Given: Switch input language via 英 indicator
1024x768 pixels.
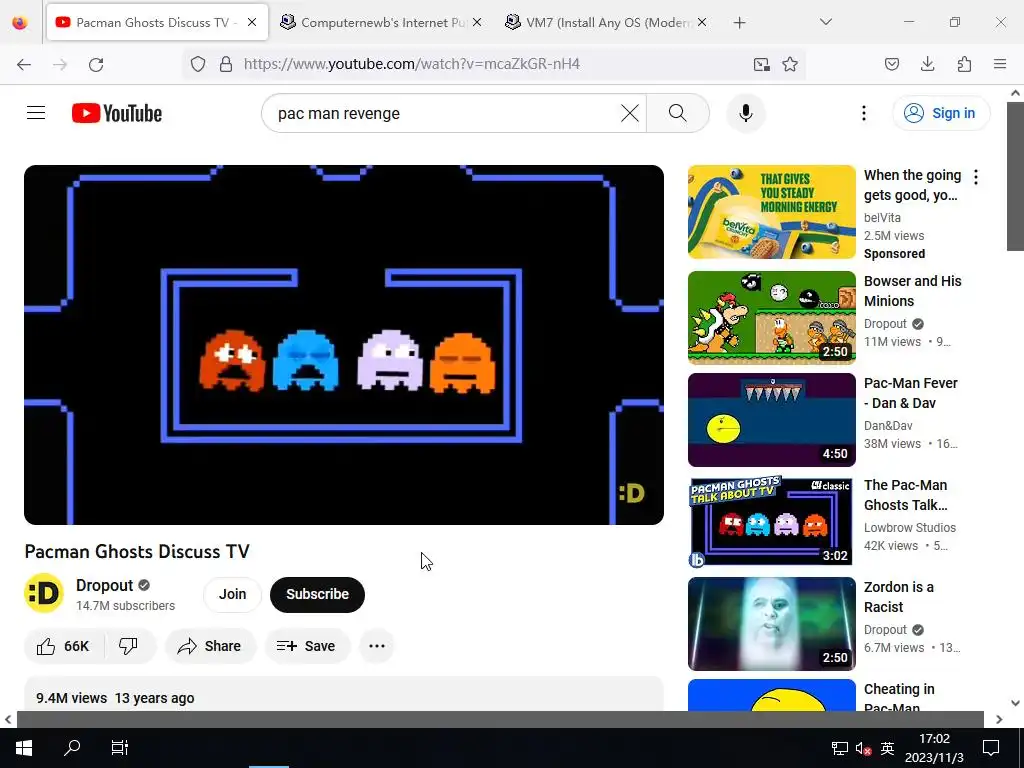Looking at the screenshot, I should pyautogui.click(x=888, y=748).
